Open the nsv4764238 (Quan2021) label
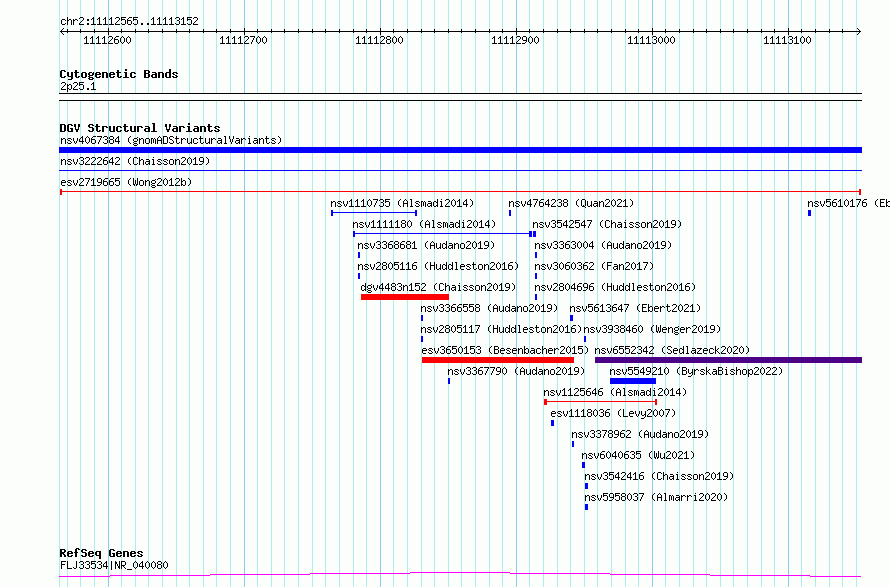 [x=571, y=203]
